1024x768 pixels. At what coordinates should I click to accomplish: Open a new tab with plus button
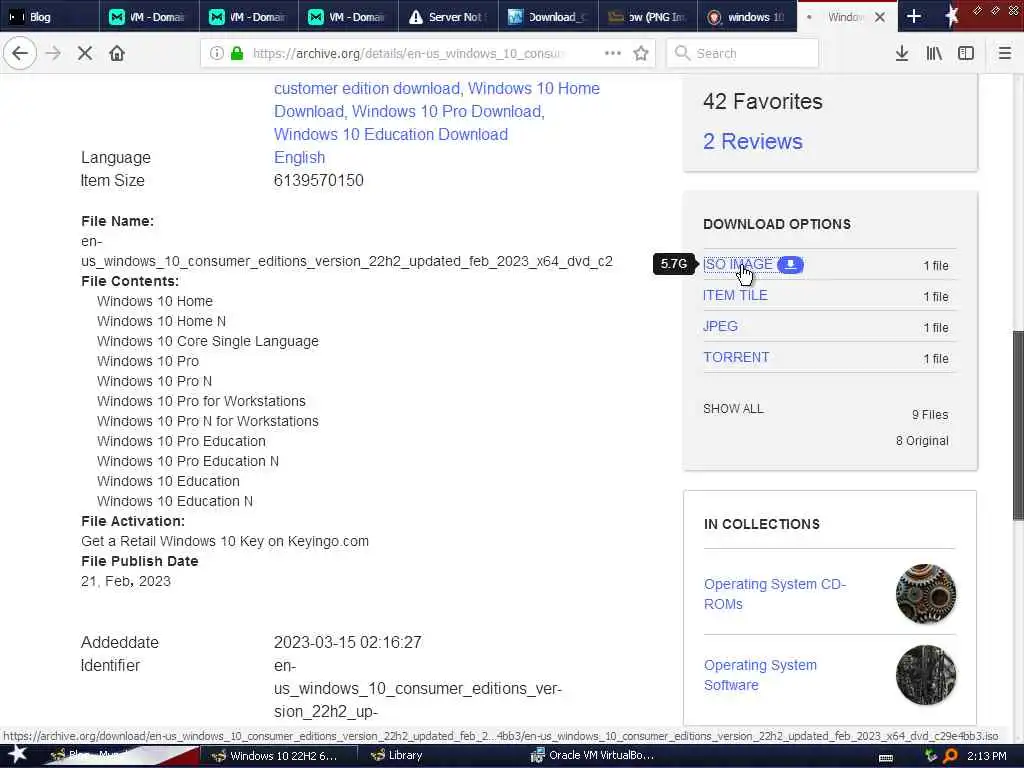pyautogui.click(x=914, y=16)
